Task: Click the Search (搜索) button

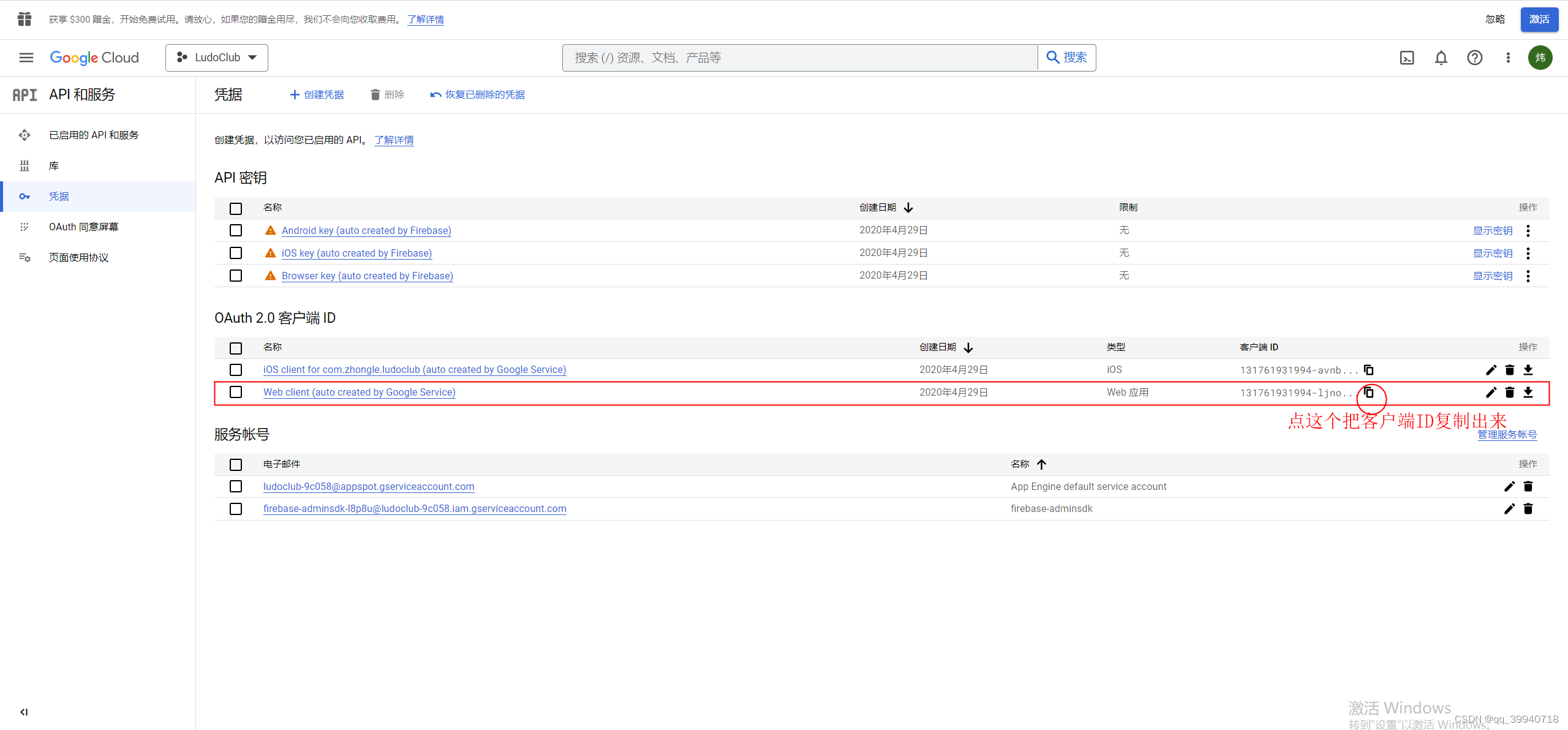Action: [x=1067, y=58]
